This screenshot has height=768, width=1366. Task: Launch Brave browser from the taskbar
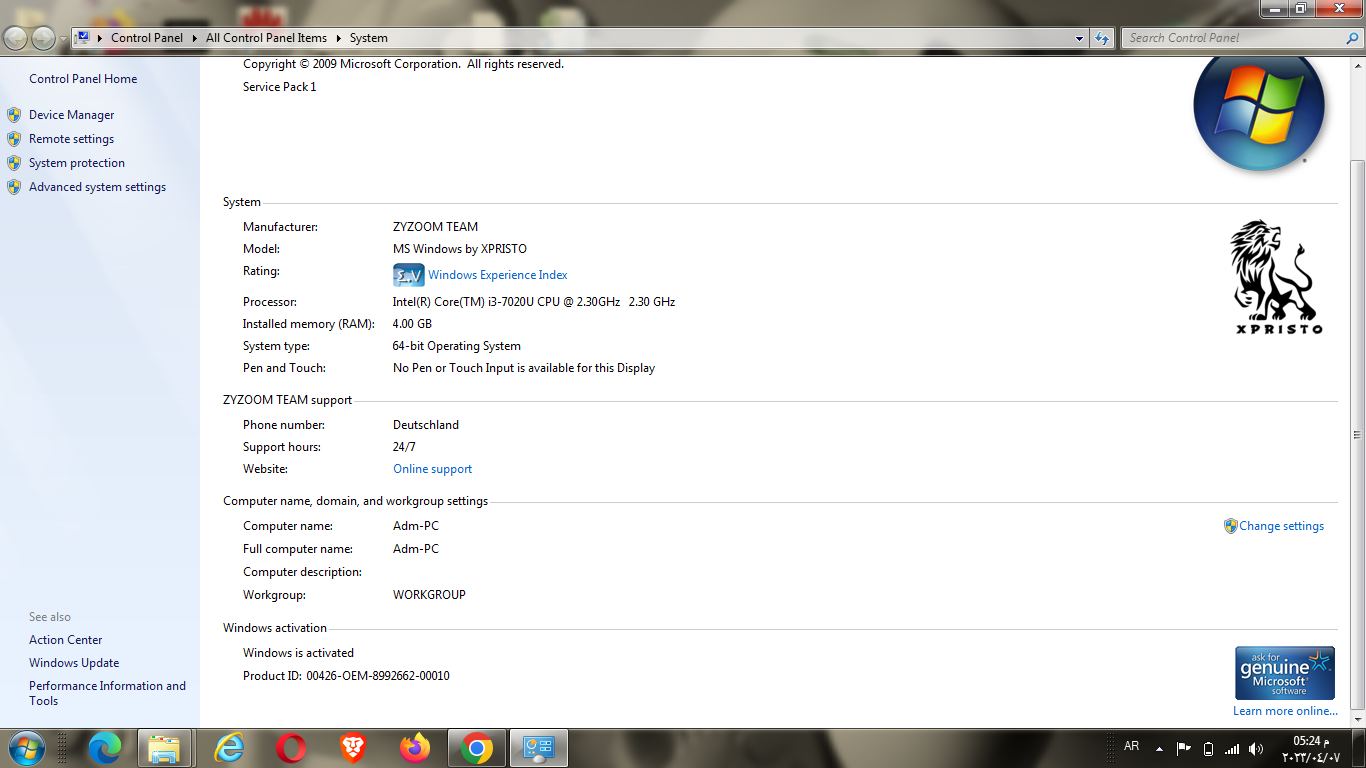(352, 748)
